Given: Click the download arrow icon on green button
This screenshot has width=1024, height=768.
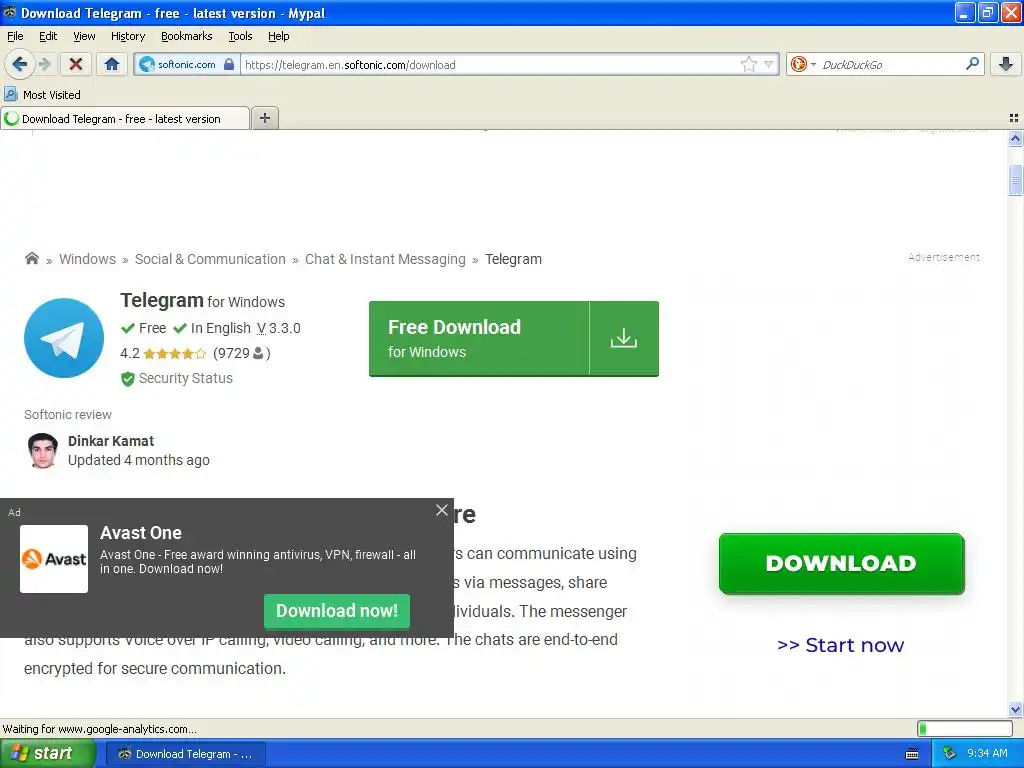Looking at the screenshot, I should [x=624, y=338].
